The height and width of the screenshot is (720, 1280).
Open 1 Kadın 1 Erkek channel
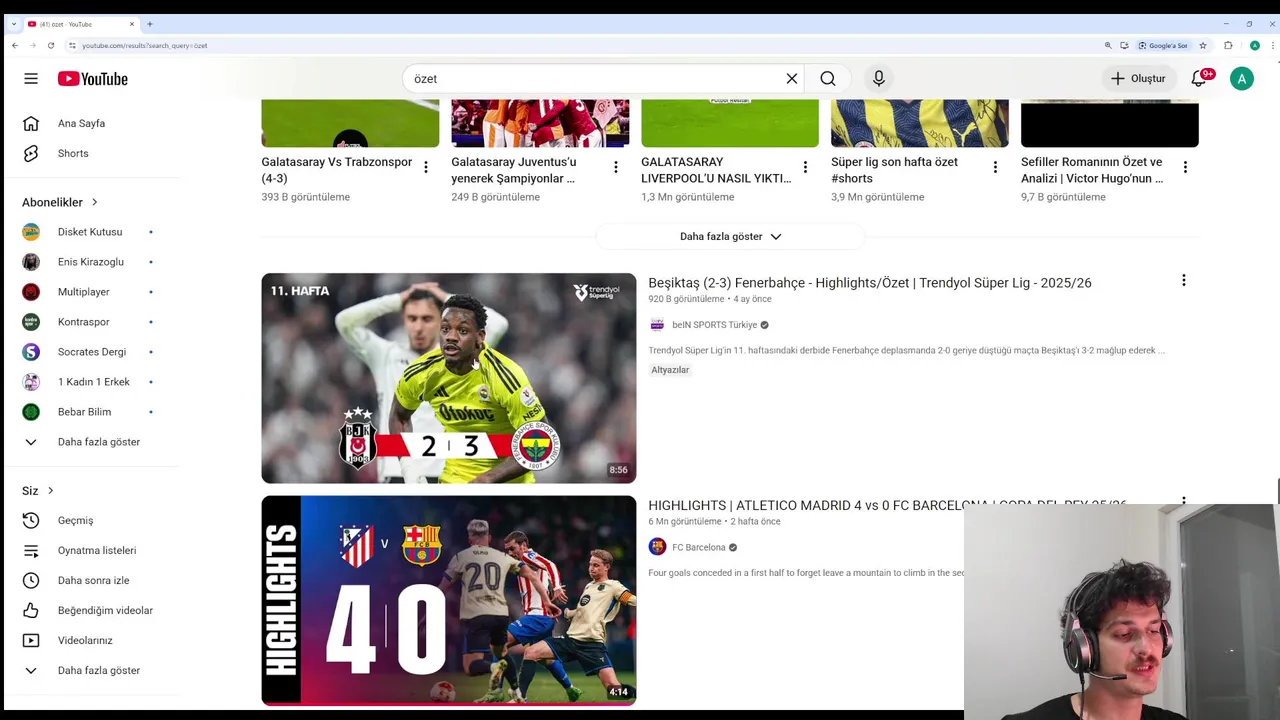(x=92, y=382)
